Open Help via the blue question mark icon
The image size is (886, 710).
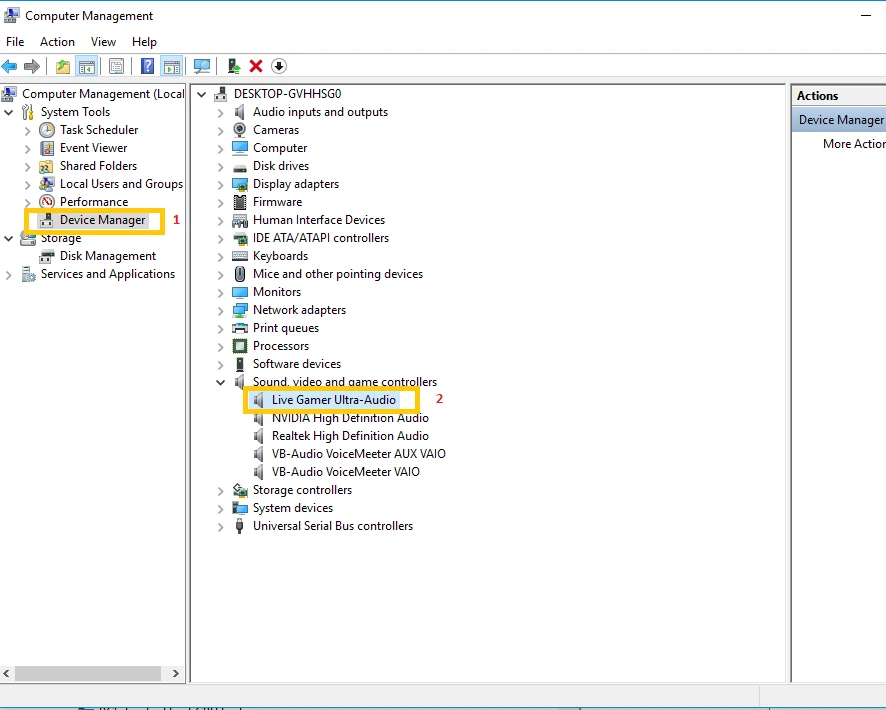pyautogui.click(x=147, y=66)
